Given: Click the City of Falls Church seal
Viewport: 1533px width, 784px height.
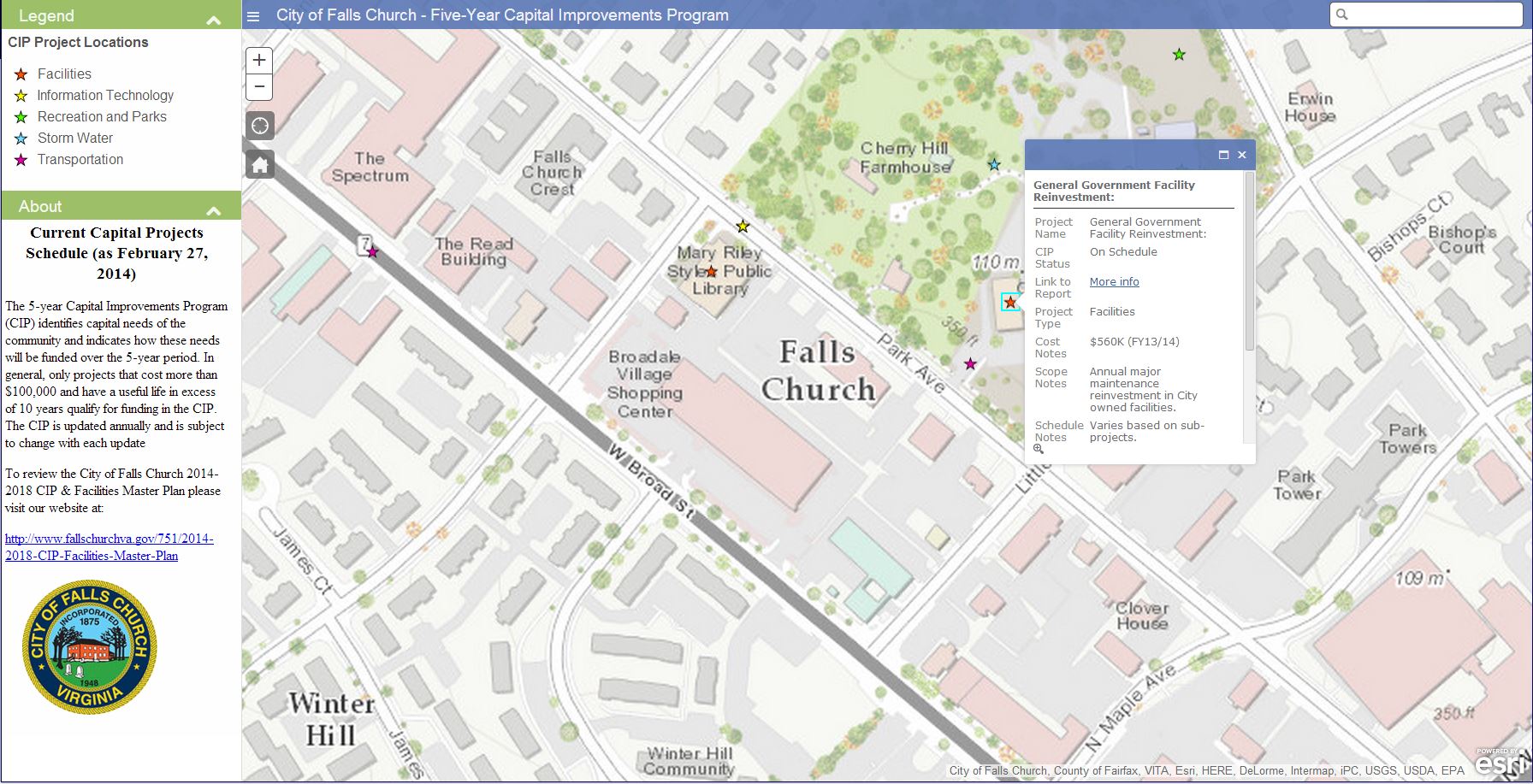Looking at the screenshot, I should coord(89,647).
